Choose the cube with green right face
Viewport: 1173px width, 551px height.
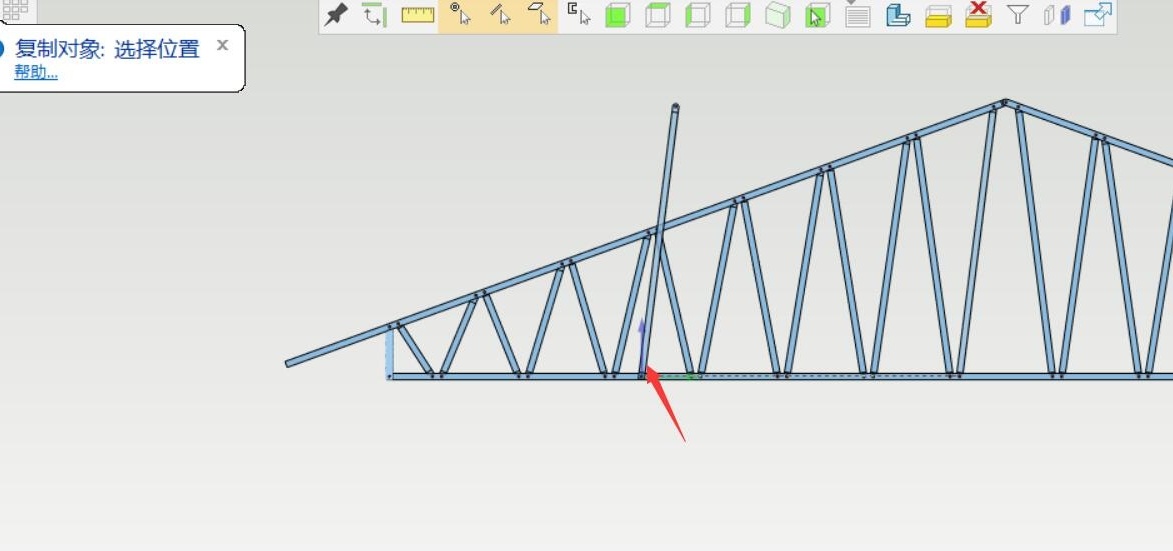[x=738, y=15]
